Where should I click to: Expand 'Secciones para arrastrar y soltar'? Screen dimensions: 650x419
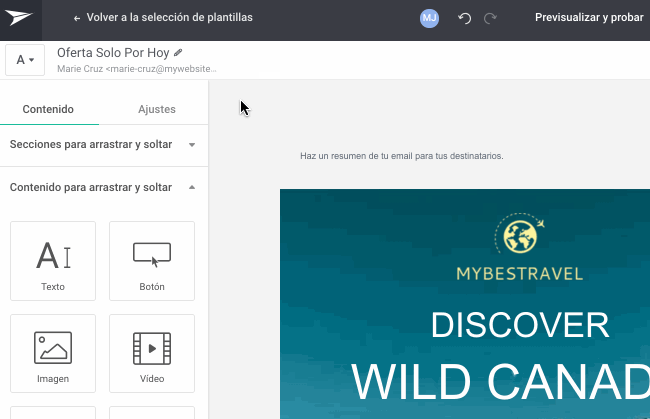104,145
